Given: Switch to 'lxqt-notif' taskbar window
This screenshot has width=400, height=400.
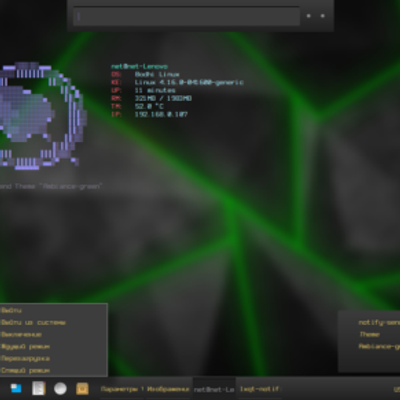Looking at the screenshot, I should click(x=259, y=389).
